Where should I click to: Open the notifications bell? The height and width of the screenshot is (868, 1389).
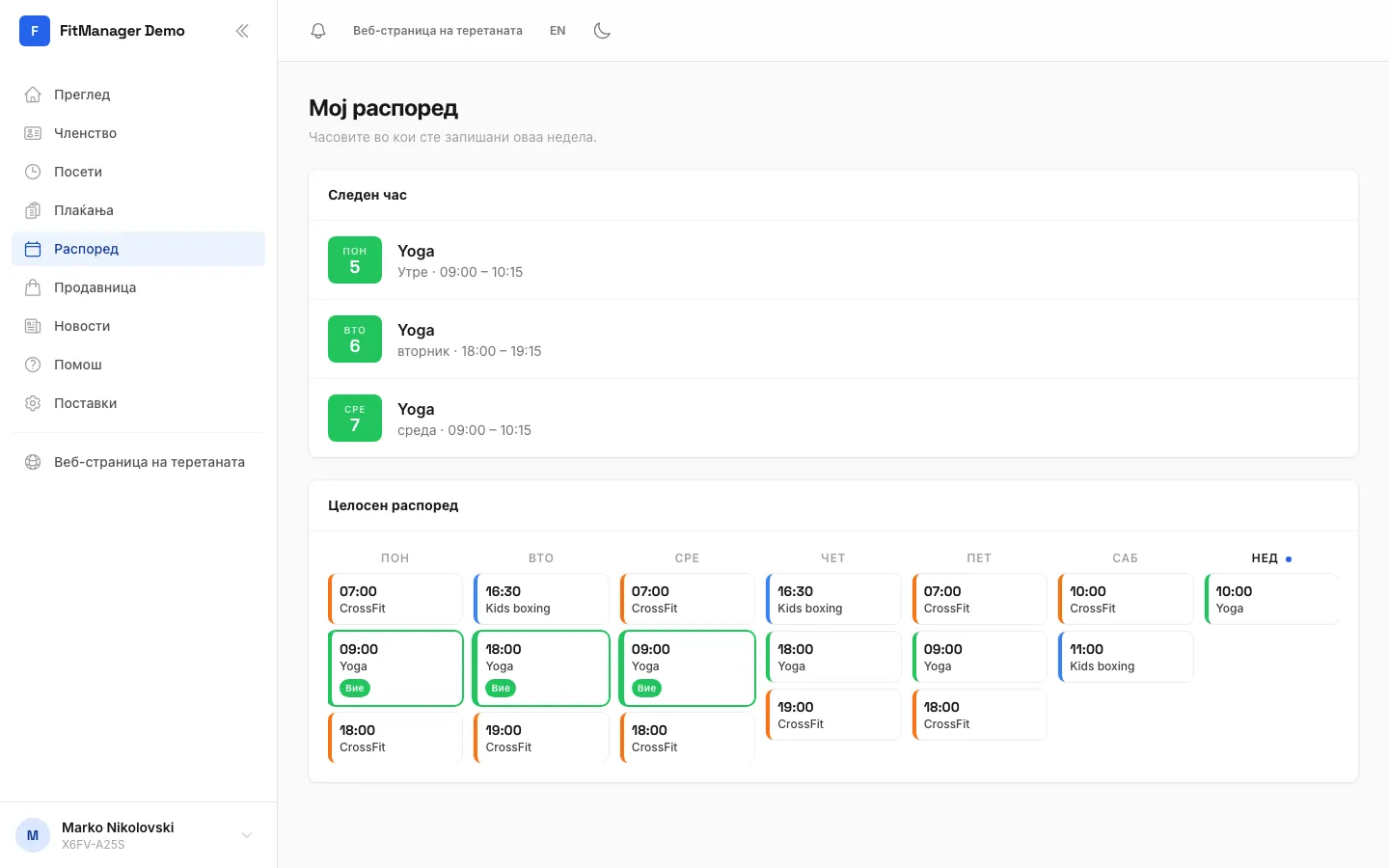click(318, 31)
